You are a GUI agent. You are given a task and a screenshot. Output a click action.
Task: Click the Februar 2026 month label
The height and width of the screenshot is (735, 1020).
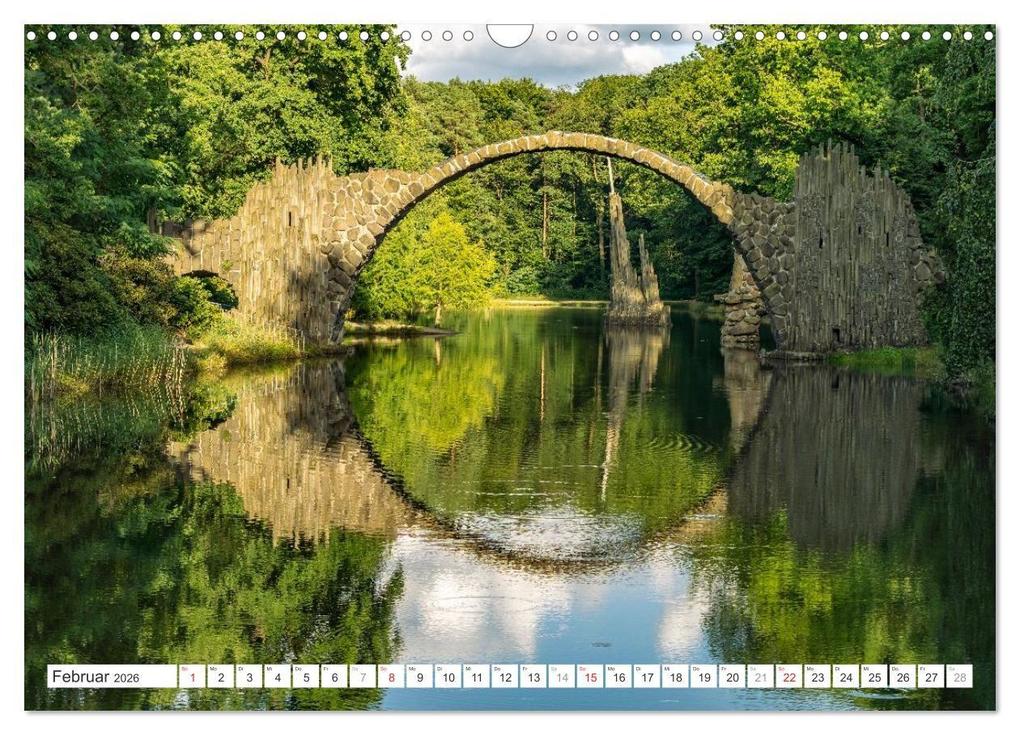pyautogui.click(x=96, y=676)
